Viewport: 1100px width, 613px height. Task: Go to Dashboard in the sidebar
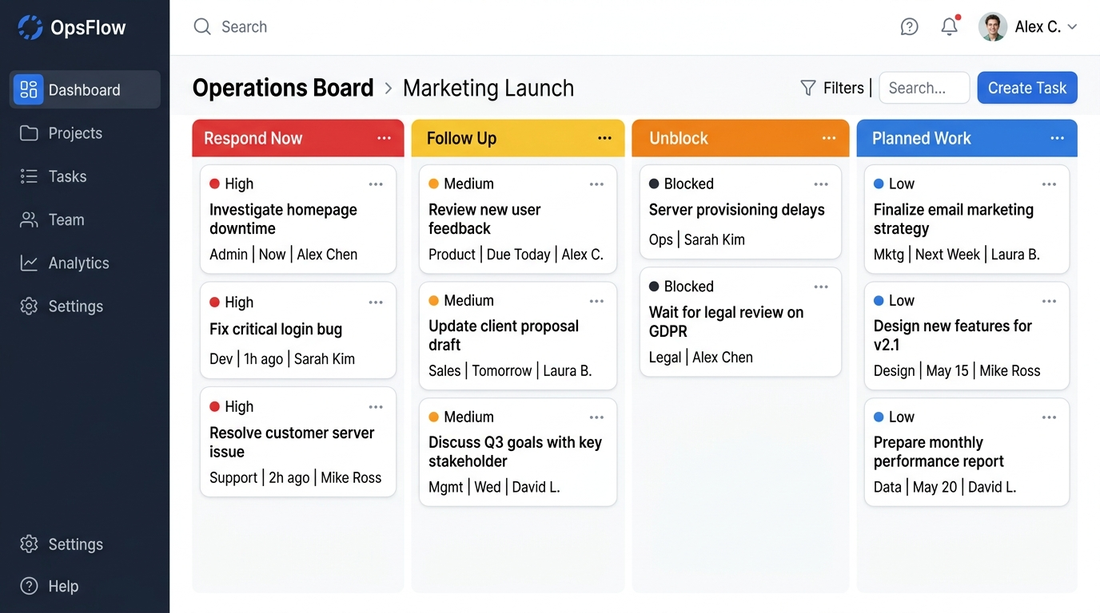[x=84, y=90]
